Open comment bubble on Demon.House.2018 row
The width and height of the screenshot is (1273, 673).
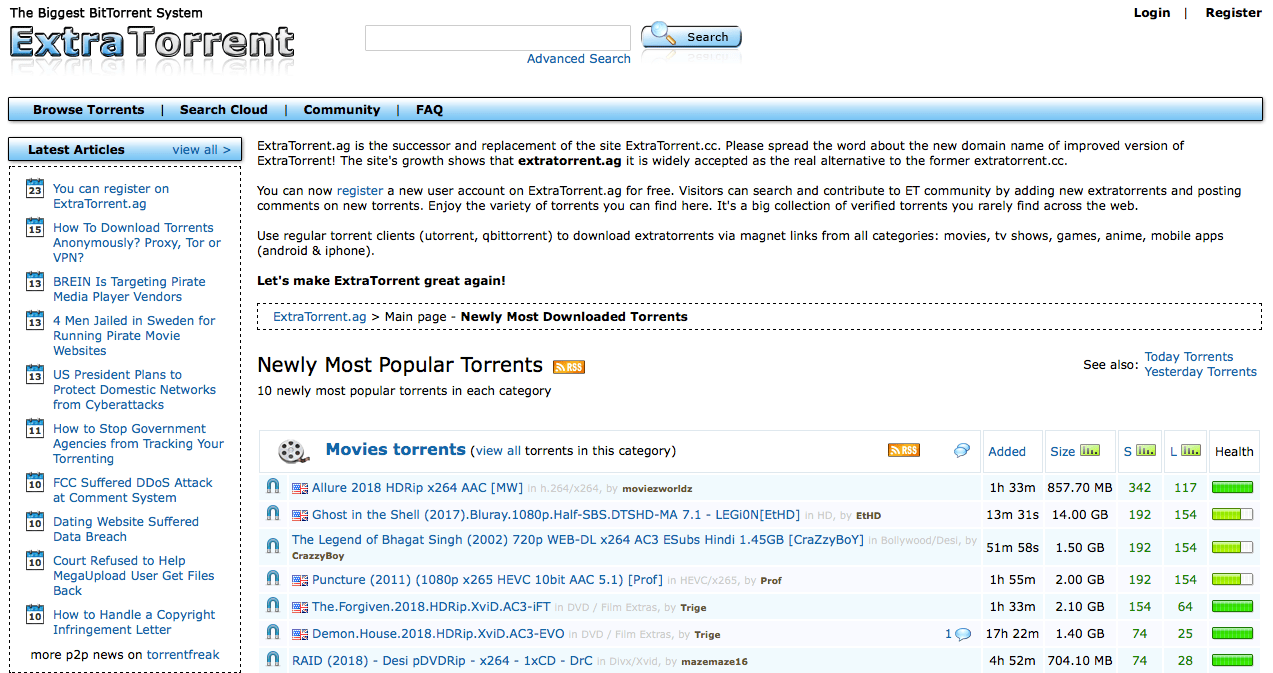(963, 634)
